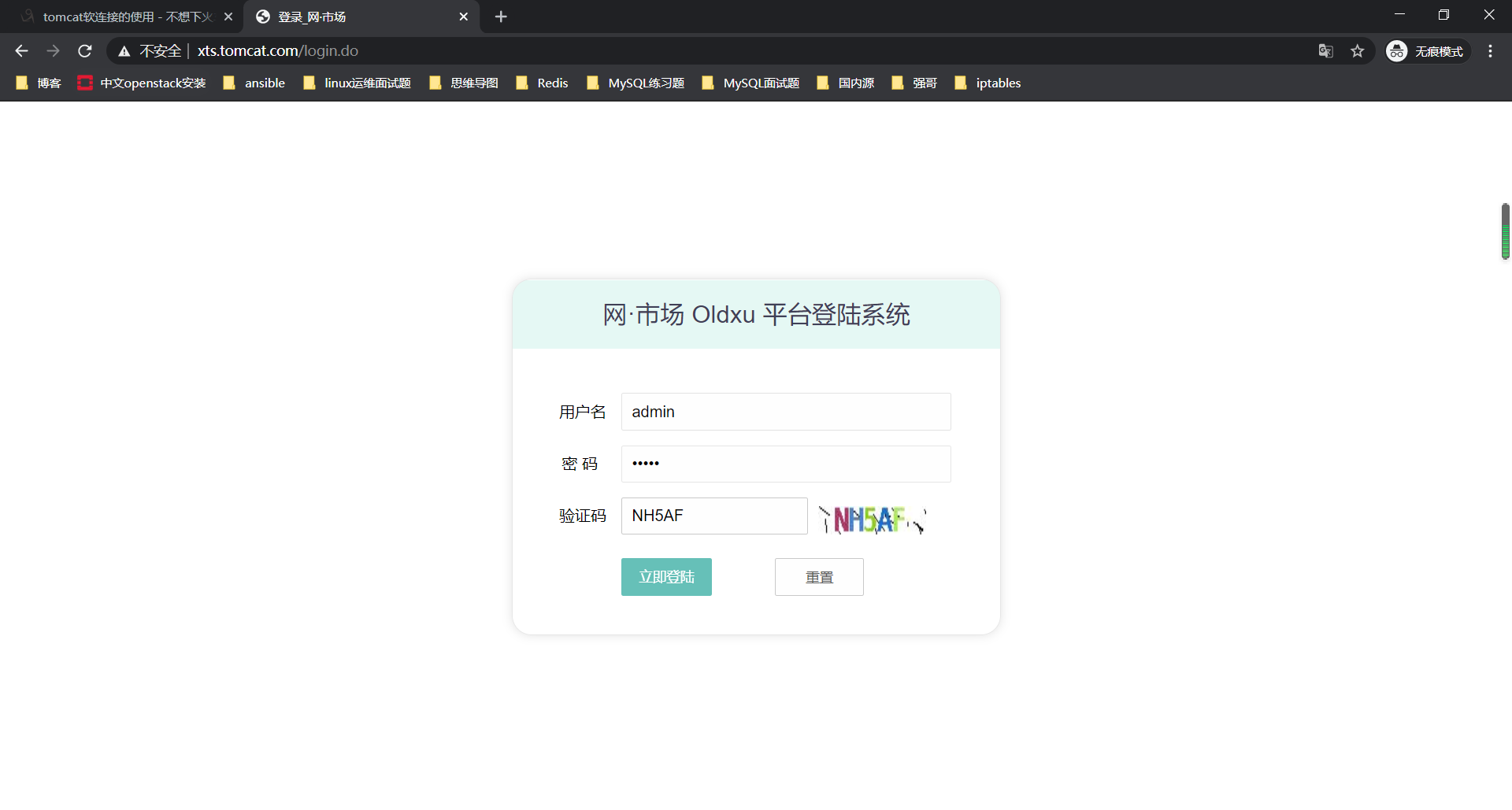The image size is (1512, 810).
Task: Open the linux运维面试题 bookmark folder
Action: [357, 83]
